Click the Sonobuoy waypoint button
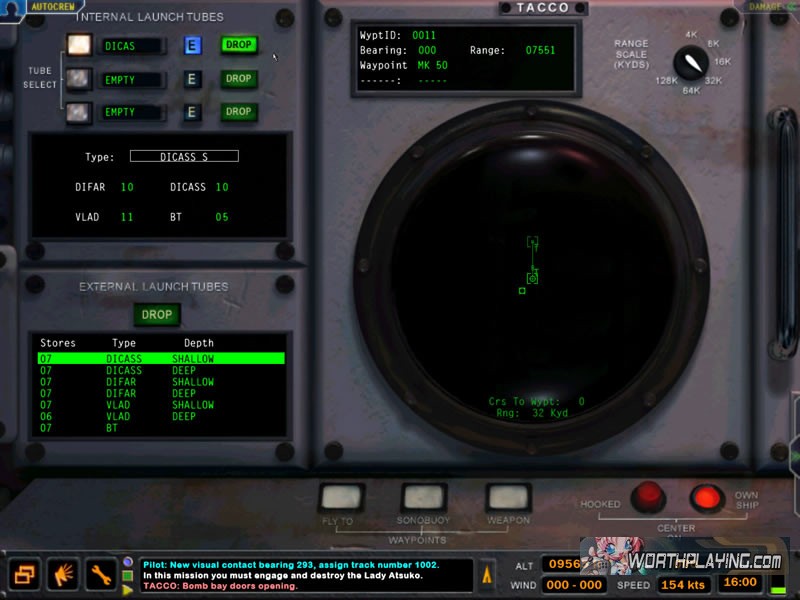The image size is (800, 600). coord(424,496)
